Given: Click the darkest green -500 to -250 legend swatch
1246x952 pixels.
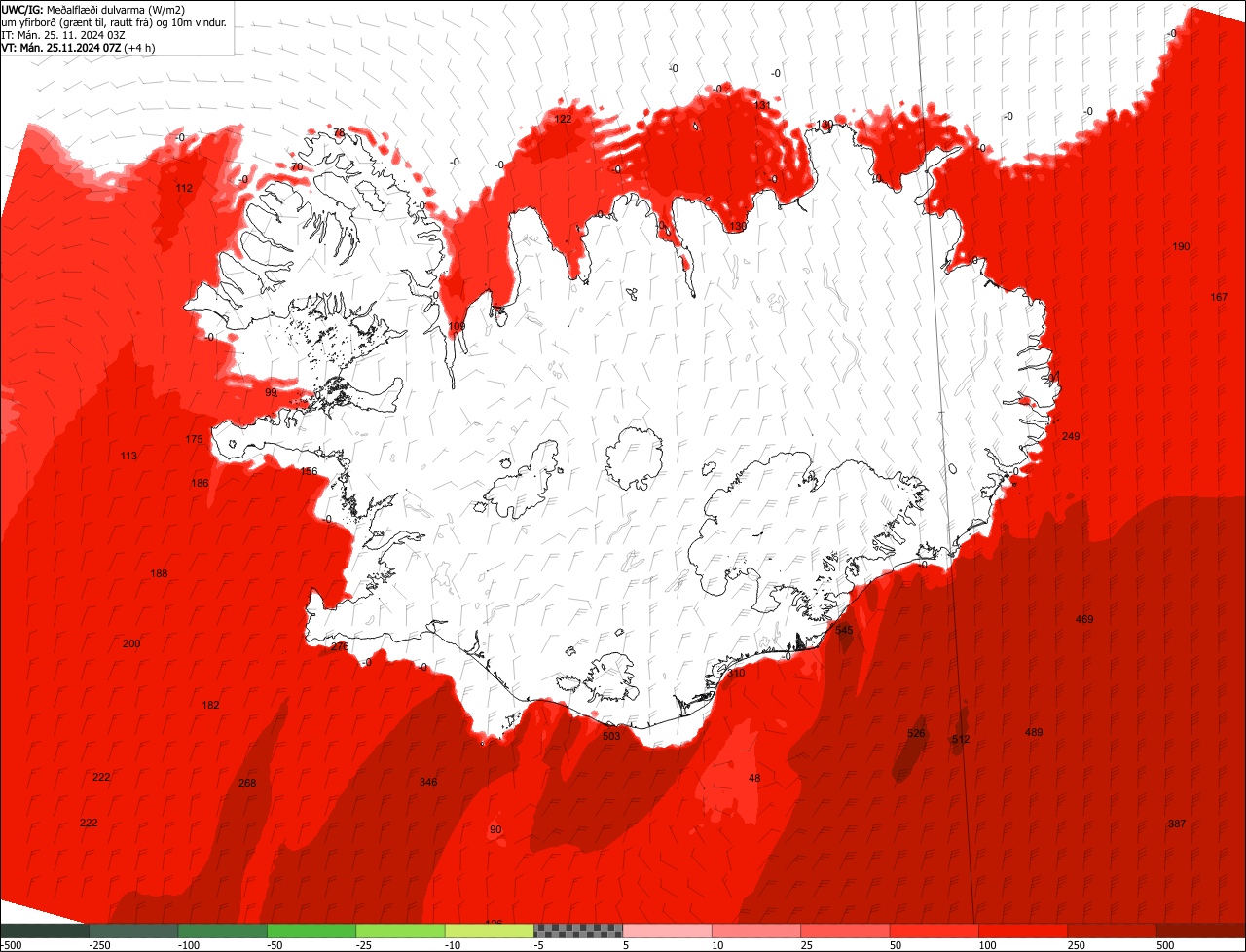Looking at the screenshot, I should click(45, 931).
